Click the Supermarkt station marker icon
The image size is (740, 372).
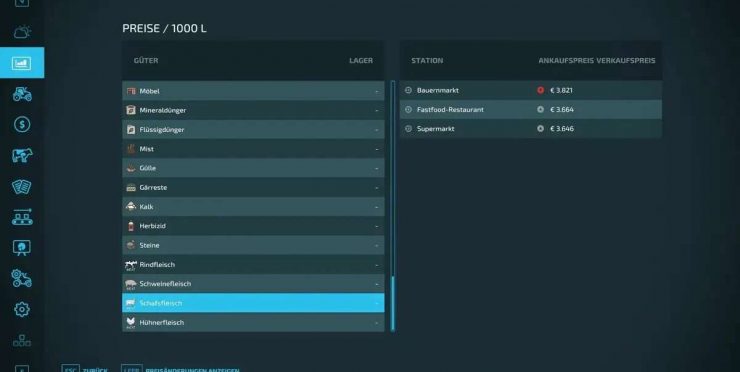point(409,128)
